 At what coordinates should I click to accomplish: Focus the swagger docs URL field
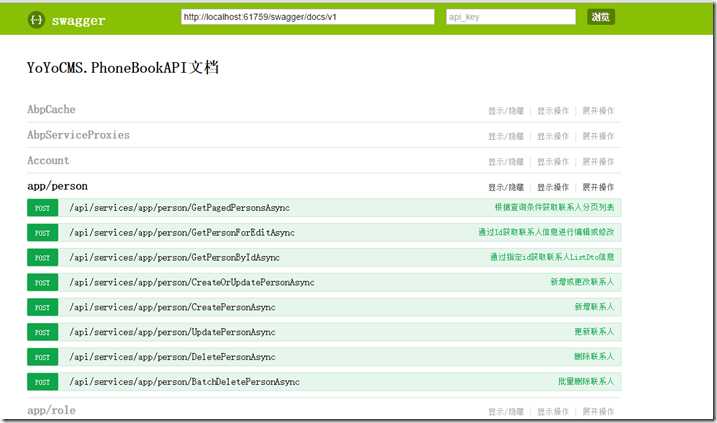click(x=307, y=17)
